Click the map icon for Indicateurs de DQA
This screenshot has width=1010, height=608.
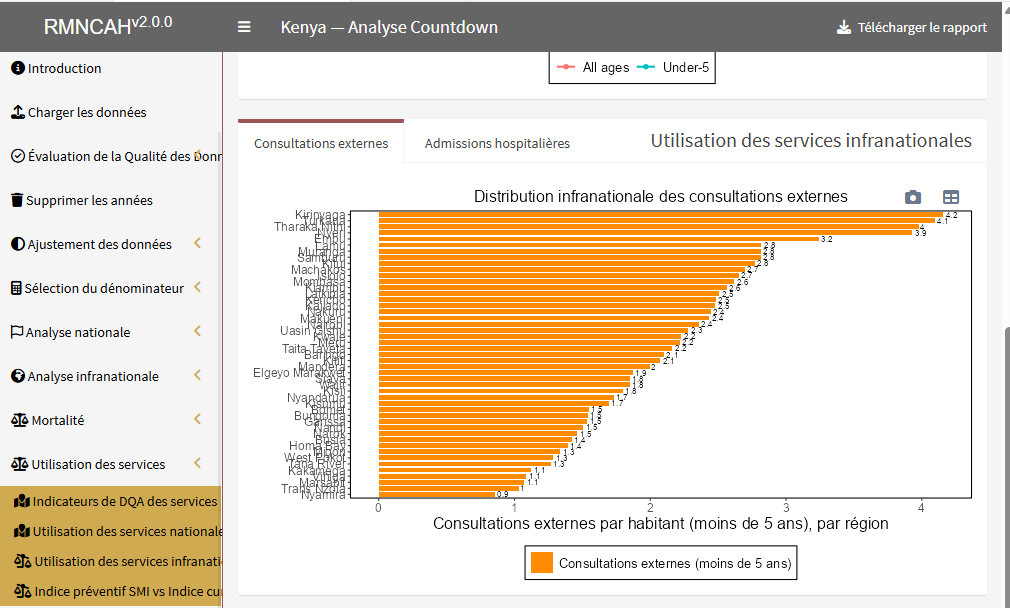tap(22, 501)
